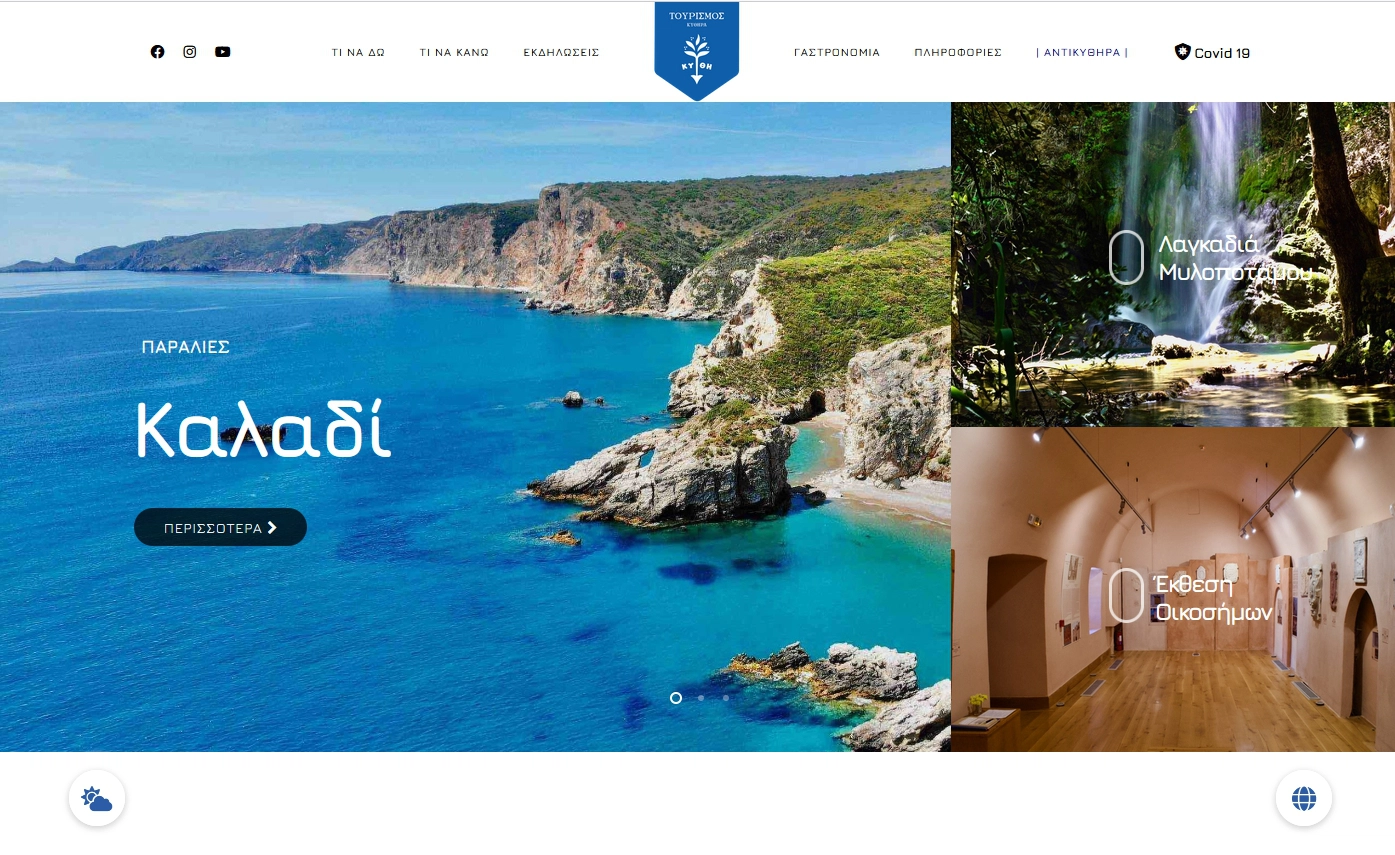Click the blue Kythera Tourism logo
The width and height of the screenshot is (1395, 855).
tap(697, 51)
